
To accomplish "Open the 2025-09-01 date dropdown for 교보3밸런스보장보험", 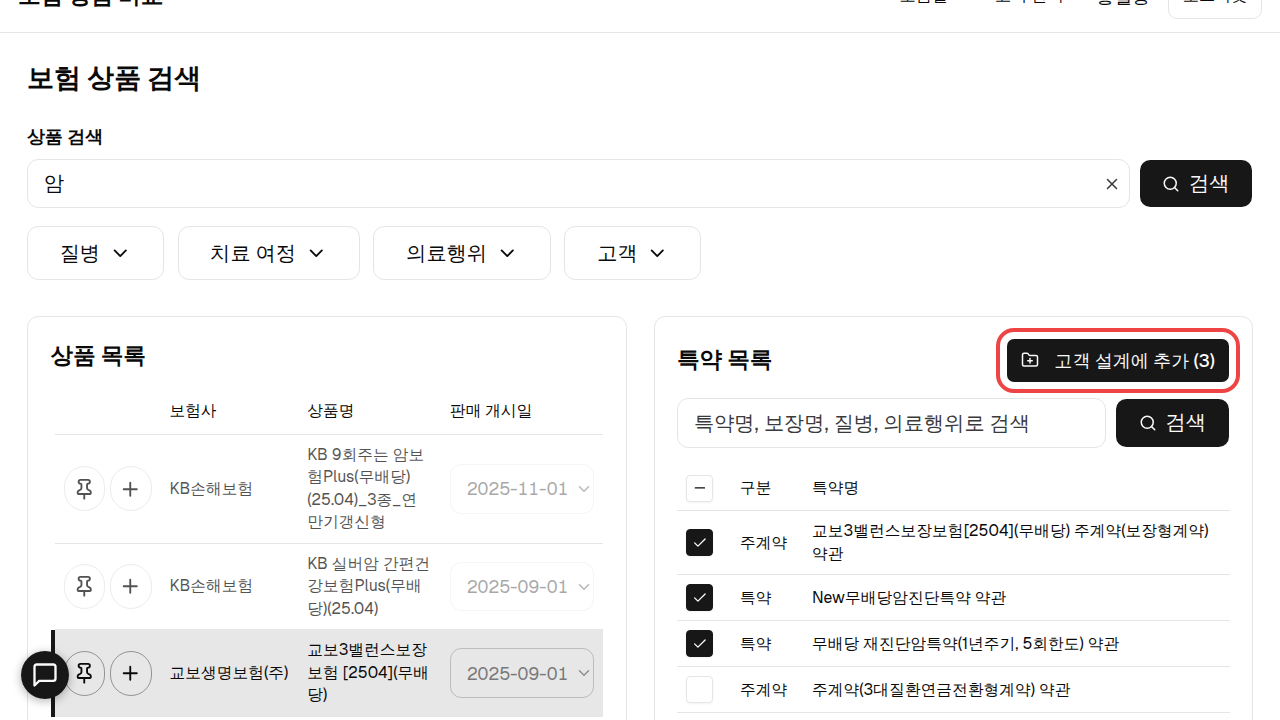I will coord(522,673).
